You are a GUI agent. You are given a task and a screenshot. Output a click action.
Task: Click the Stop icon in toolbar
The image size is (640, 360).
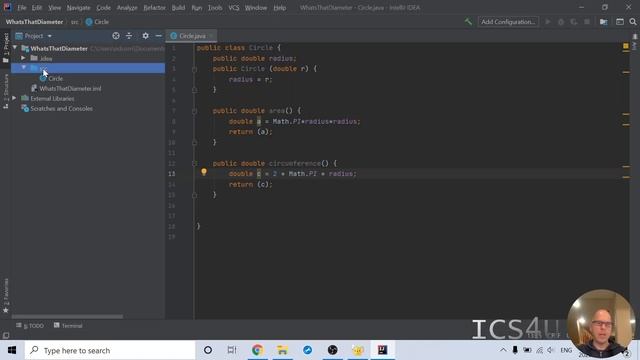[x=587, y=22]
